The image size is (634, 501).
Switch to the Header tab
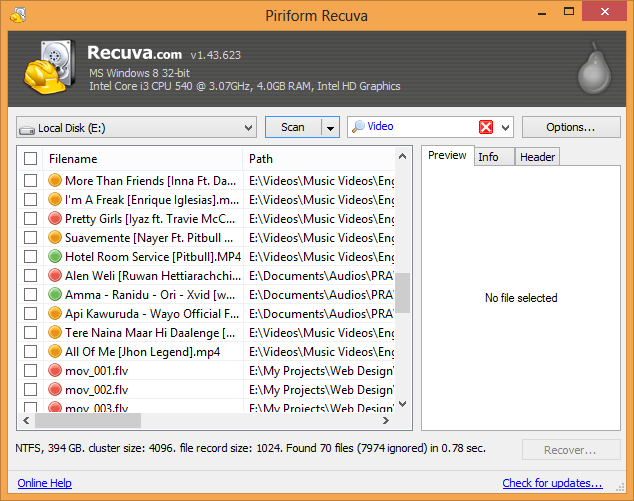[x=537, y=157]
